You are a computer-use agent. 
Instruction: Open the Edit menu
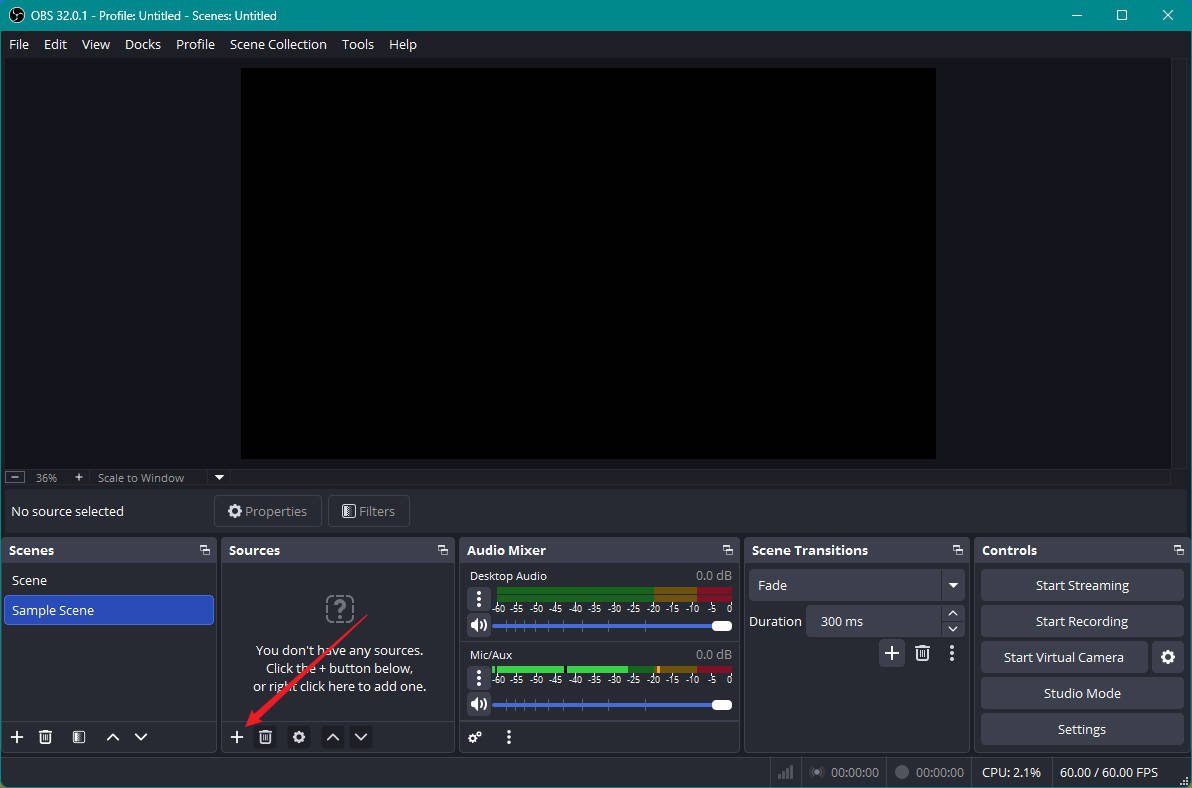[55, 44]
